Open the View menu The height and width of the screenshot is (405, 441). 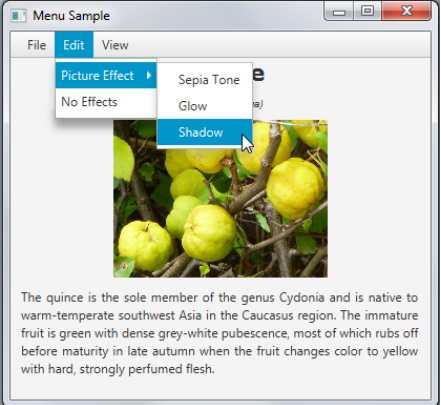[x=115, y=45]
